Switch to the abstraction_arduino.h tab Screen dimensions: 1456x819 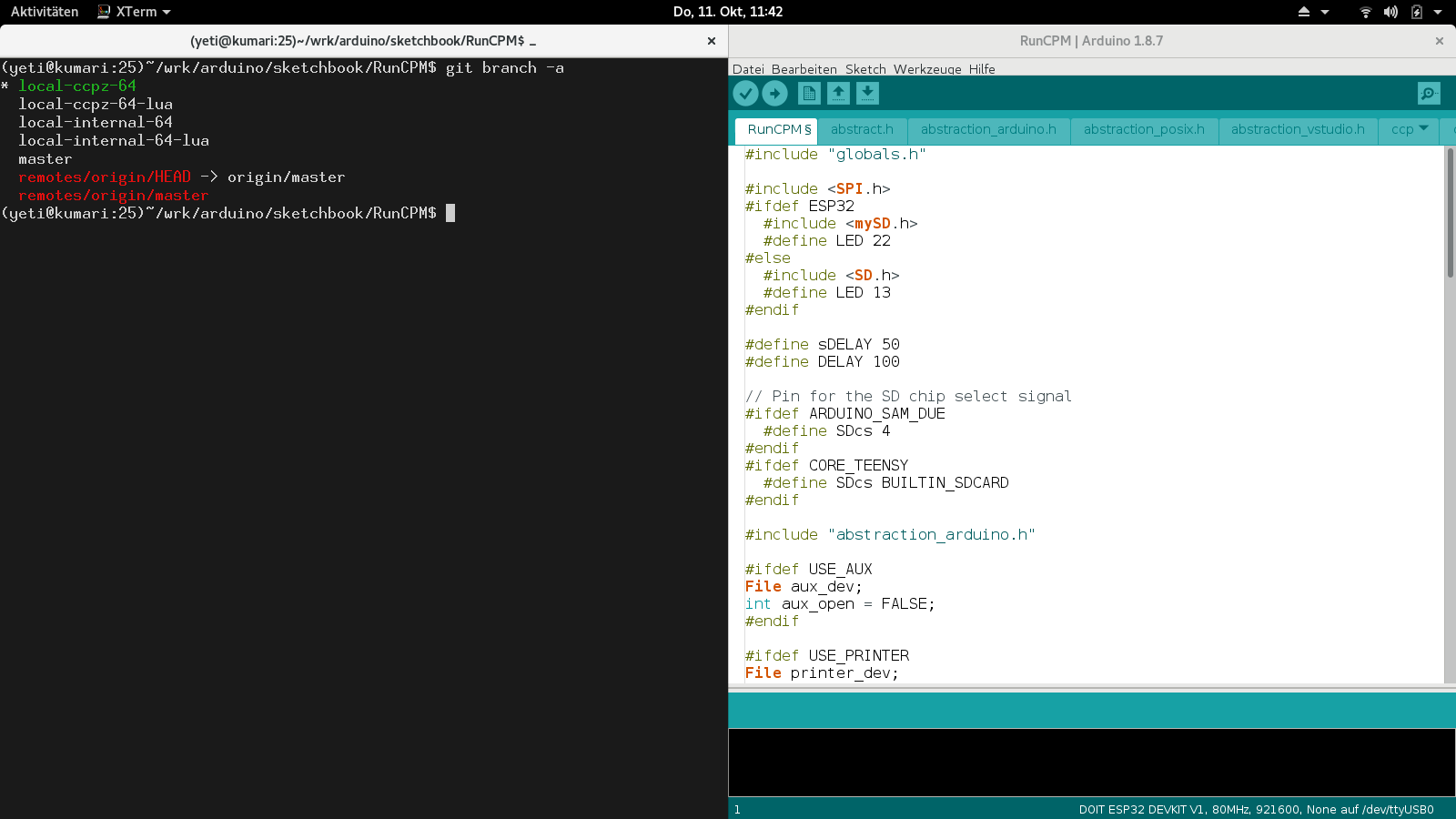pyautogui.click(x=988, y=129)
